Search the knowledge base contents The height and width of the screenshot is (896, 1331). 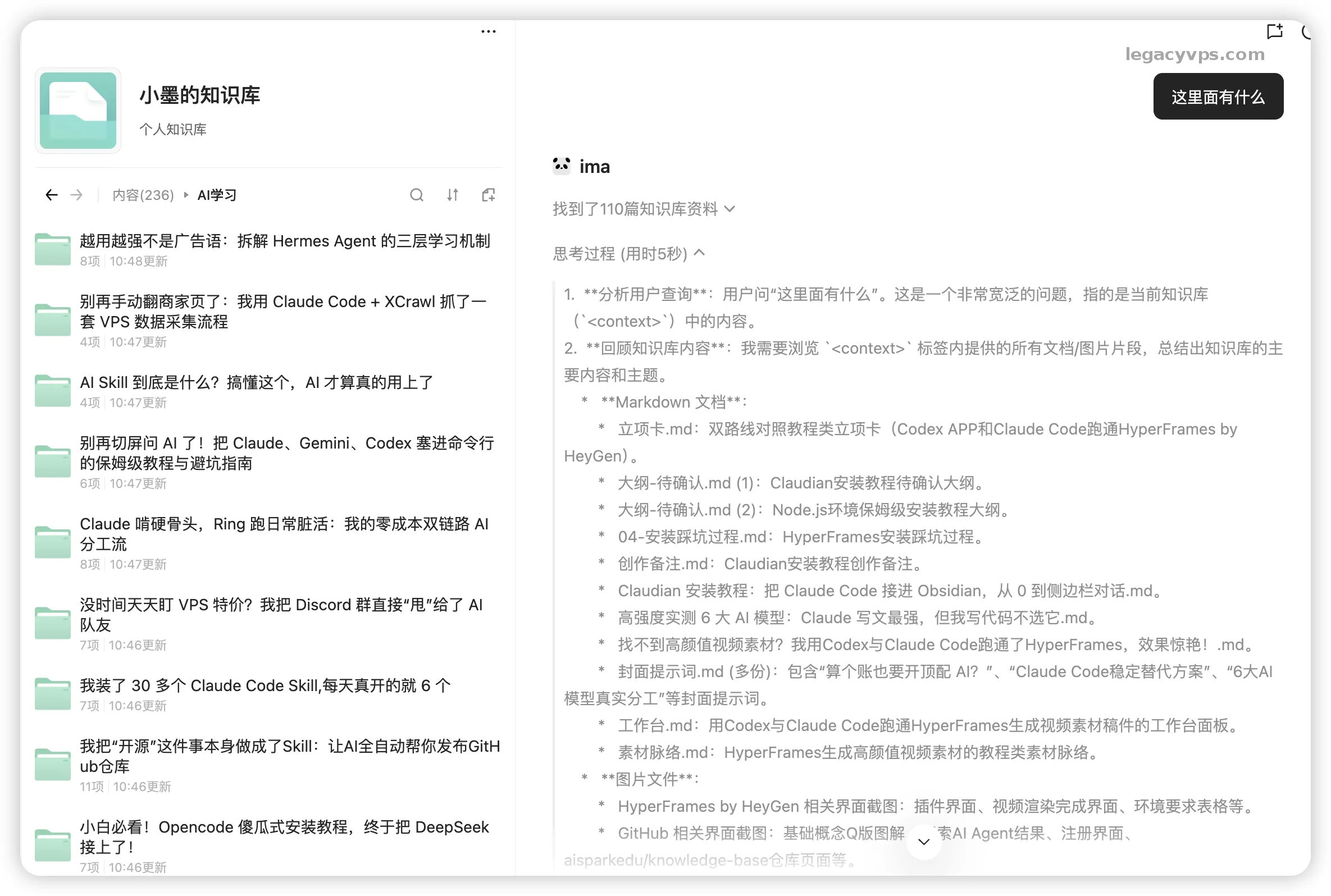[417, 195]
